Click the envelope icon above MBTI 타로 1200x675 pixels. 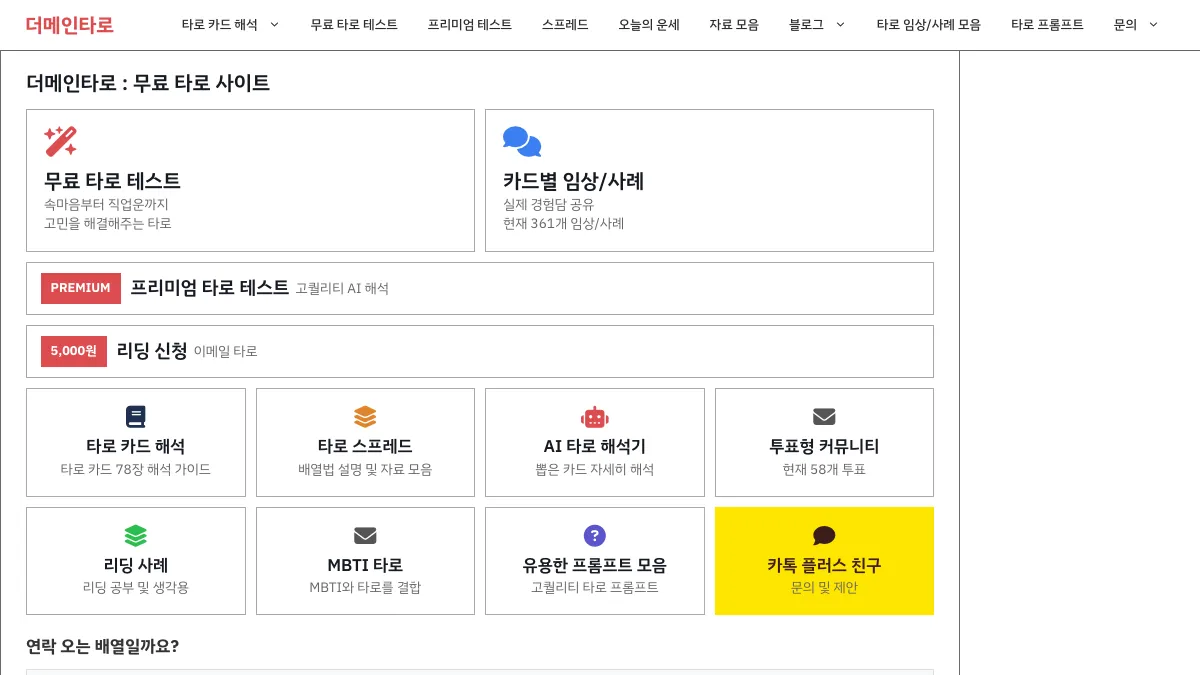[365, 536]
